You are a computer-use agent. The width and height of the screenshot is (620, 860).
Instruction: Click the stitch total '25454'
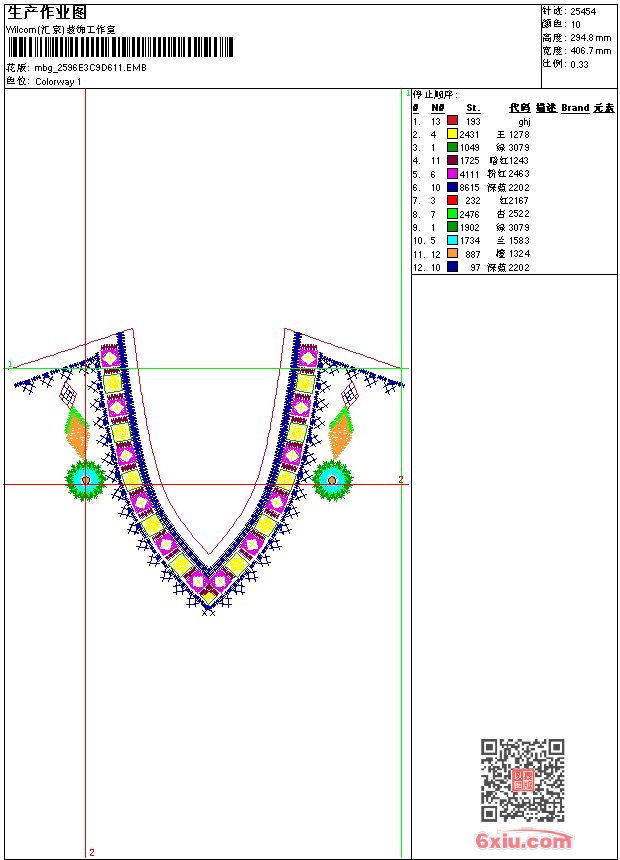coord(583,12)
